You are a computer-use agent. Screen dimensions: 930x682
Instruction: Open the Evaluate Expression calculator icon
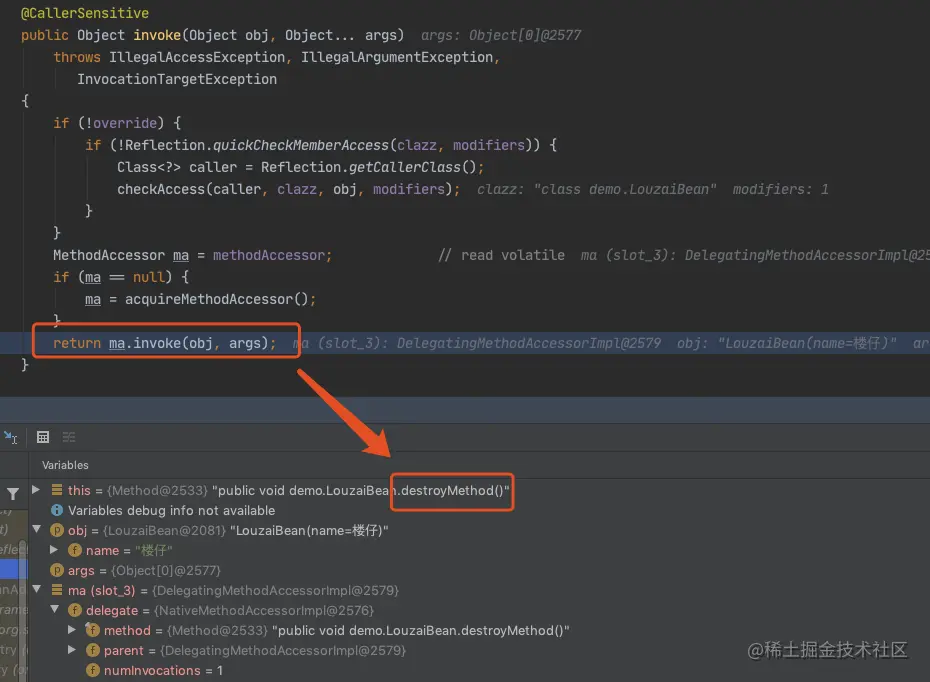43,438
